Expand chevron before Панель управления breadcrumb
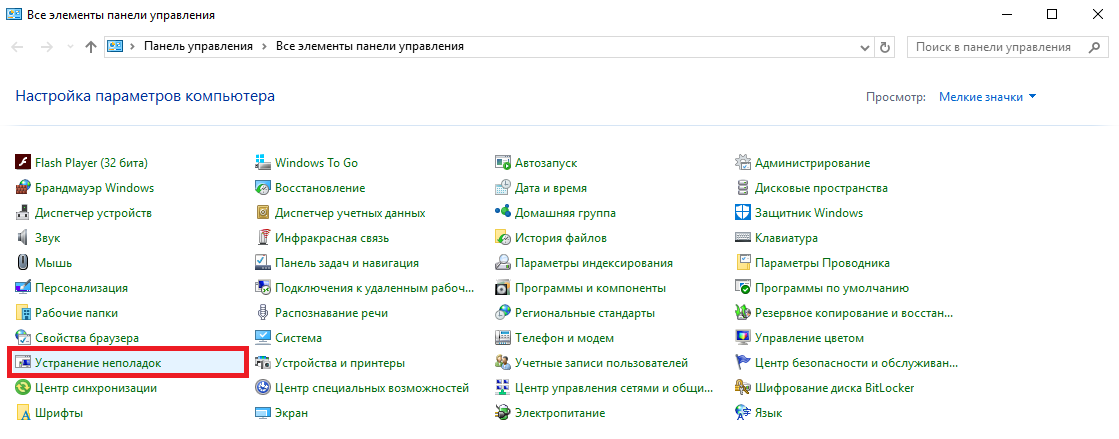 click(x=133, y=46)
